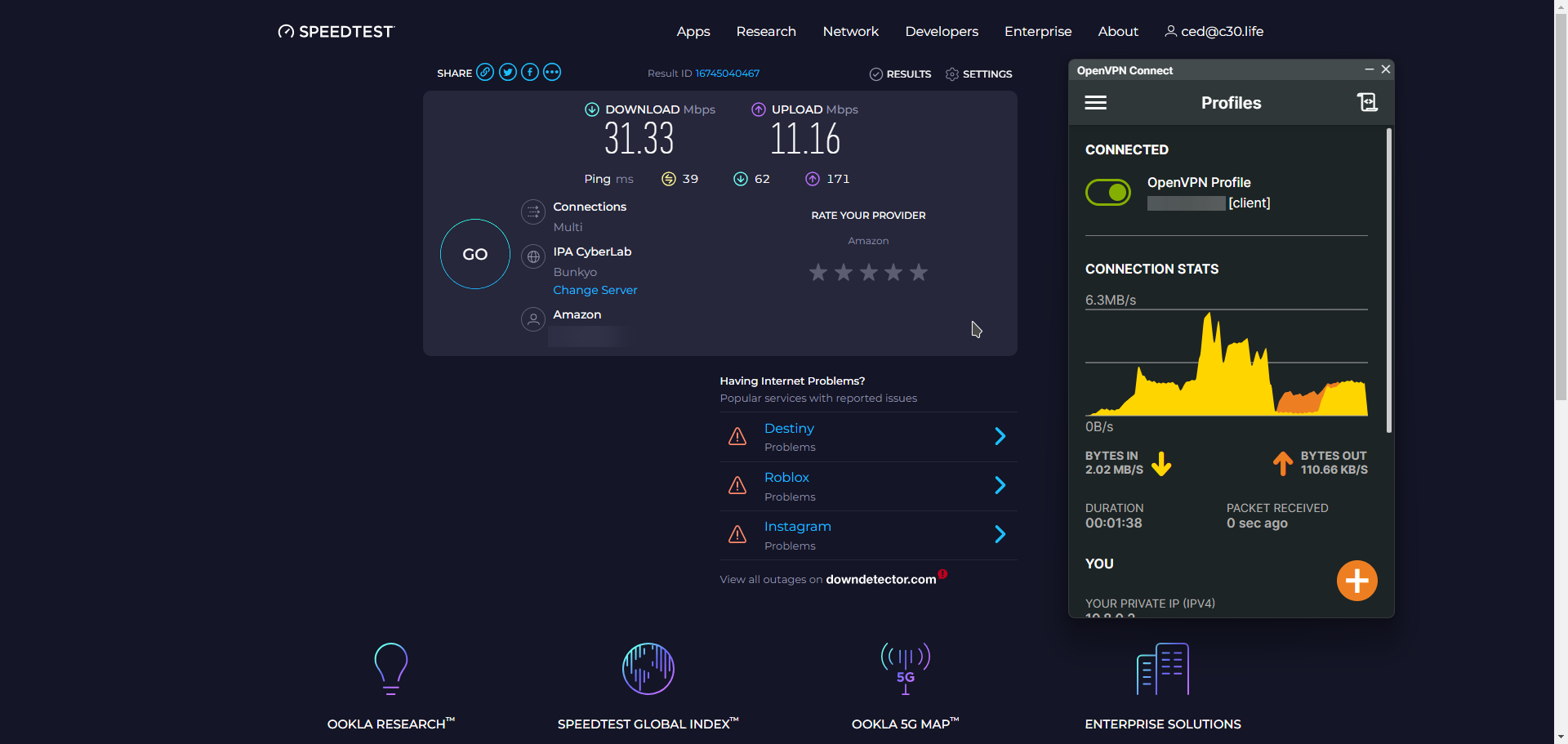Screen dimensions: 1568x744
Task: Open OpenVPN hamburger menu
Action: click(1095, 103)
